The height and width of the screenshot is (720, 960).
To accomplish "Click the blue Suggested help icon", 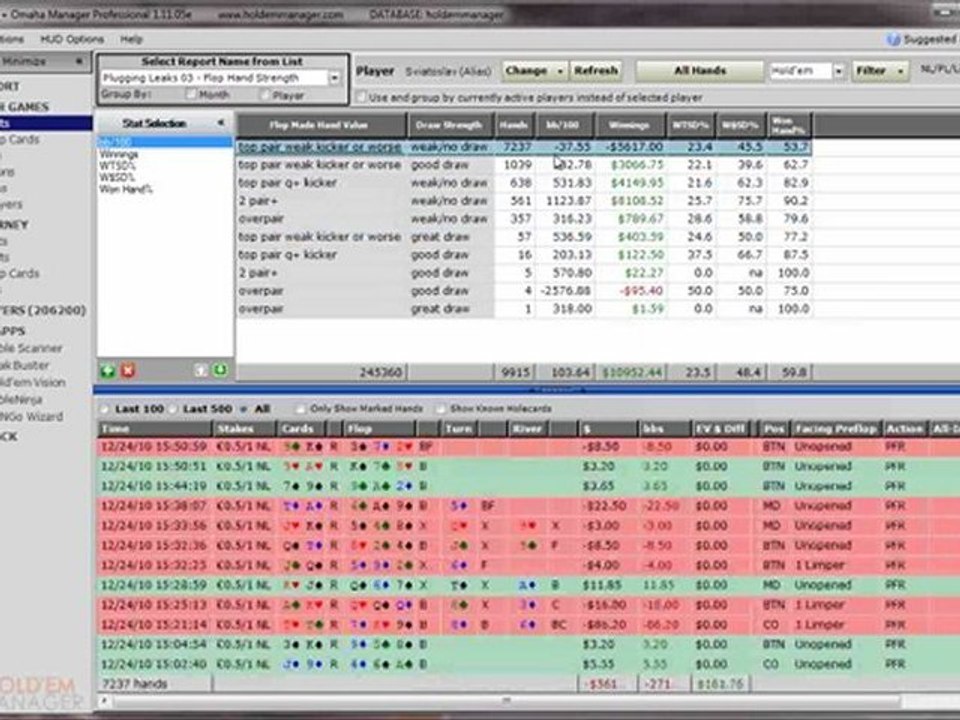I will 893,40.
